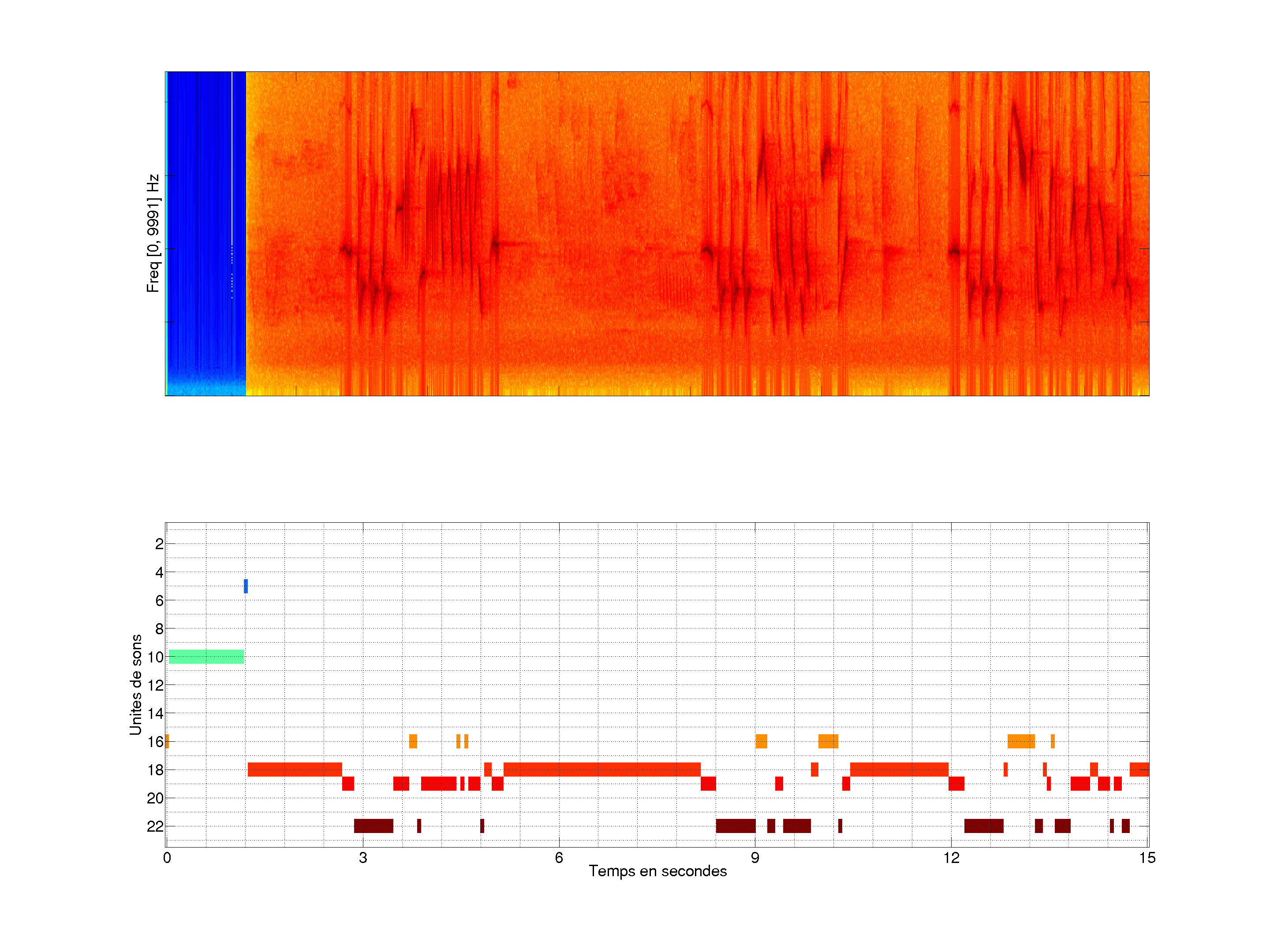
Task: Click the first red unit 18 bar after 1 second
Action: pyautogui.click(x=295, y=770)
